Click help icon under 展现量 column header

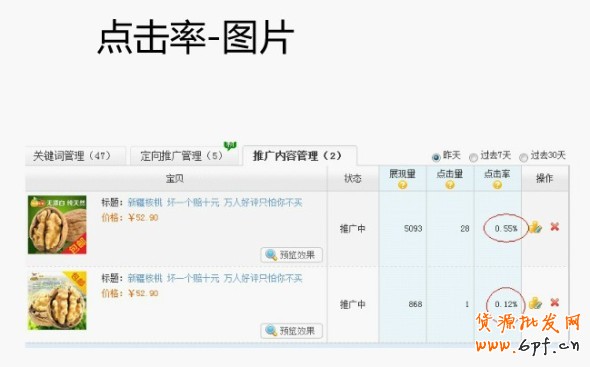tap(402, 185)
